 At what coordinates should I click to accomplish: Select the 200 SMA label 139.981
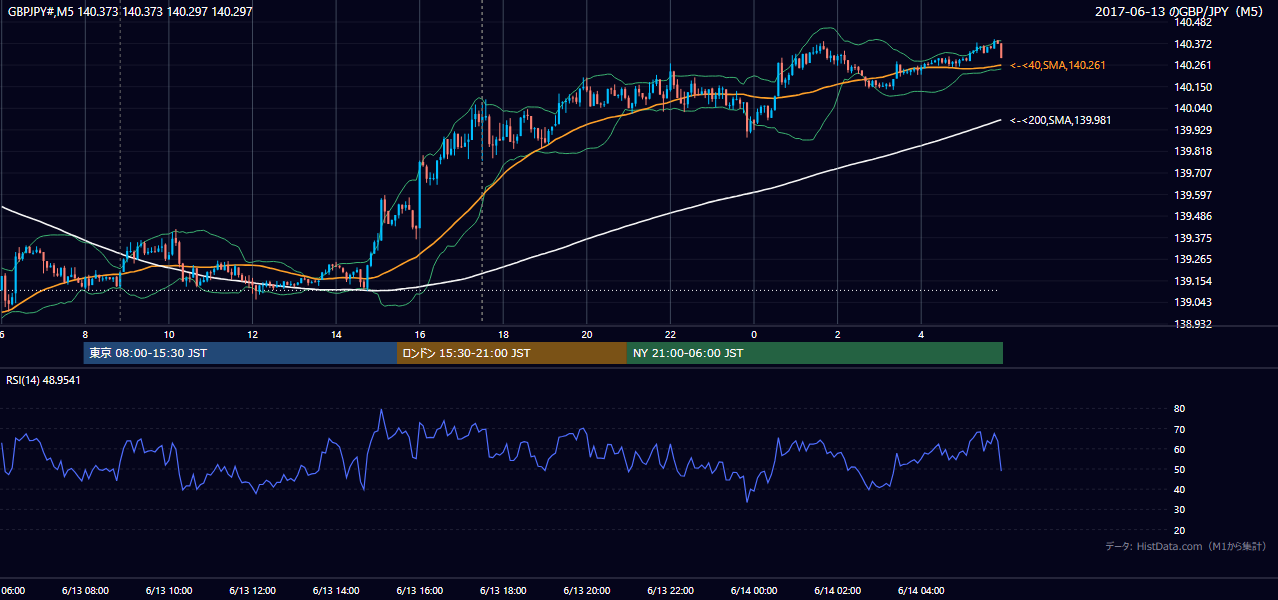click(1060, 120)
